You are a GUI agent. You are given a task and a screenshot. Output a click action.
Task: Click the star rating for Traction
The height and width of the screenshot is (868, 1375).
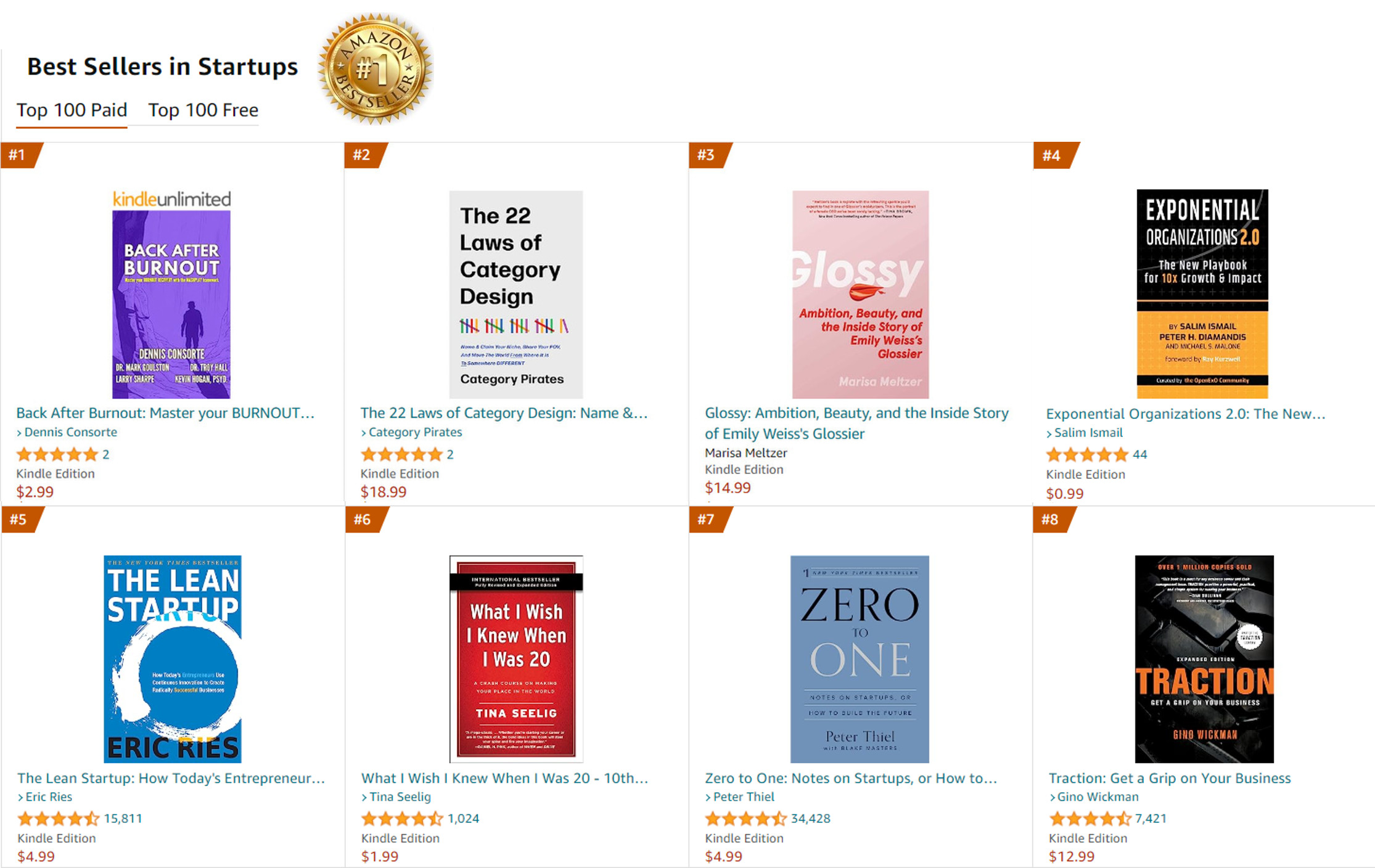(x=1090, y=819)
